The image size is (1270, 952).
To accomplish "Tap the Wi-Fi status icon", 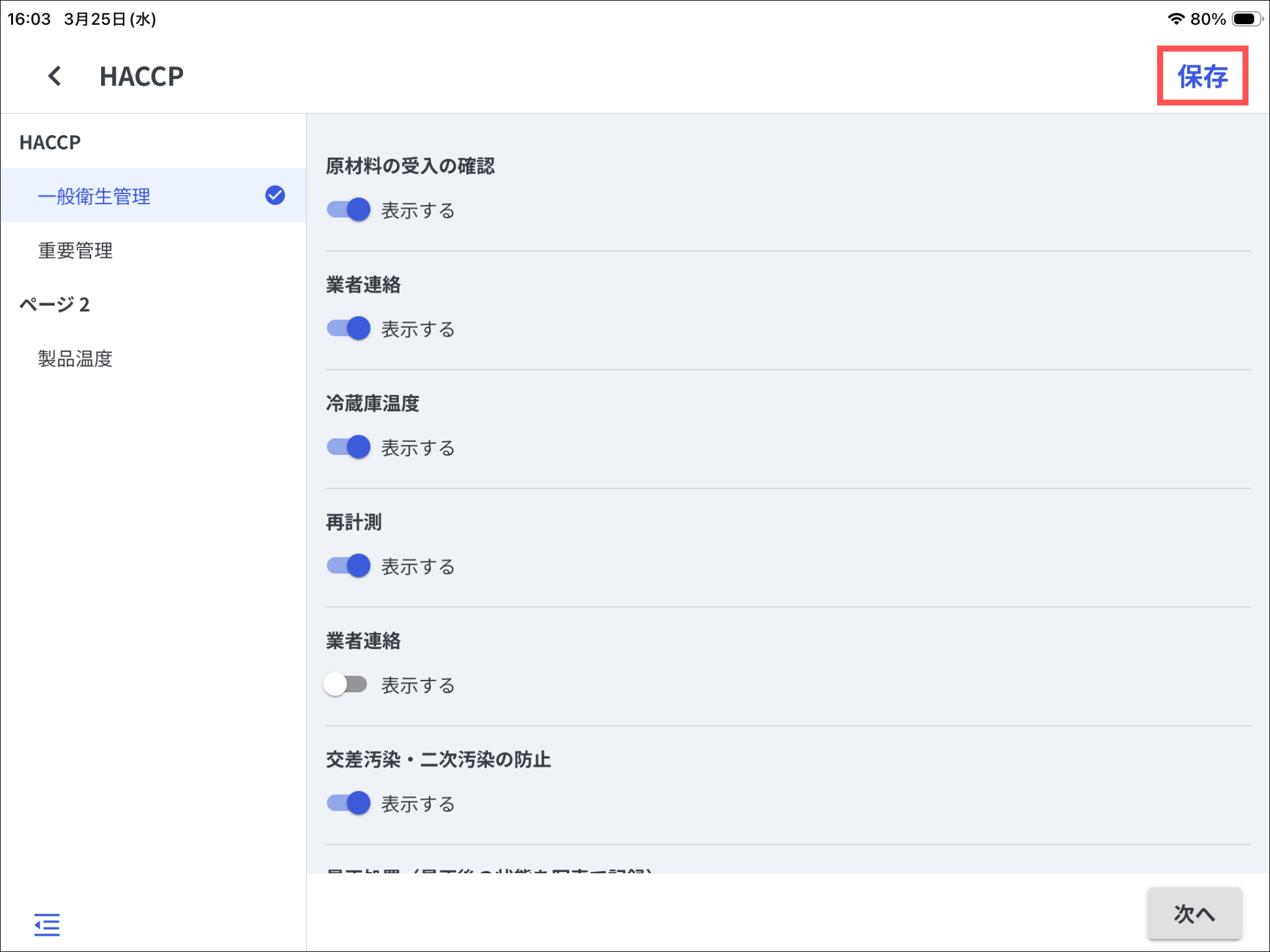I will coord(1175,19).
